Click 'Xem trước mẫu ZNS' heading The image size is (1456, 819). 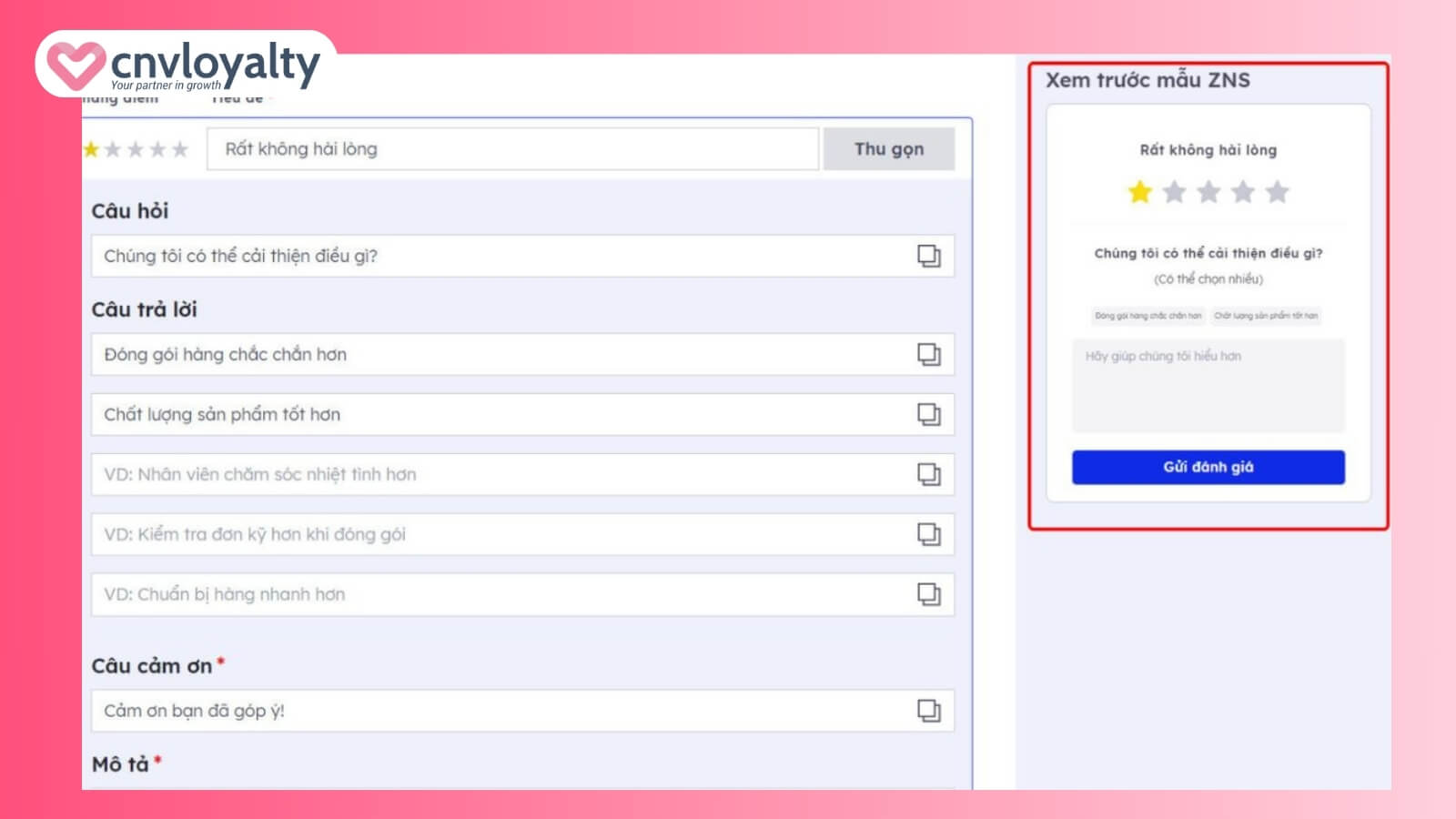pyautogui.click(x=1148, y=80)
